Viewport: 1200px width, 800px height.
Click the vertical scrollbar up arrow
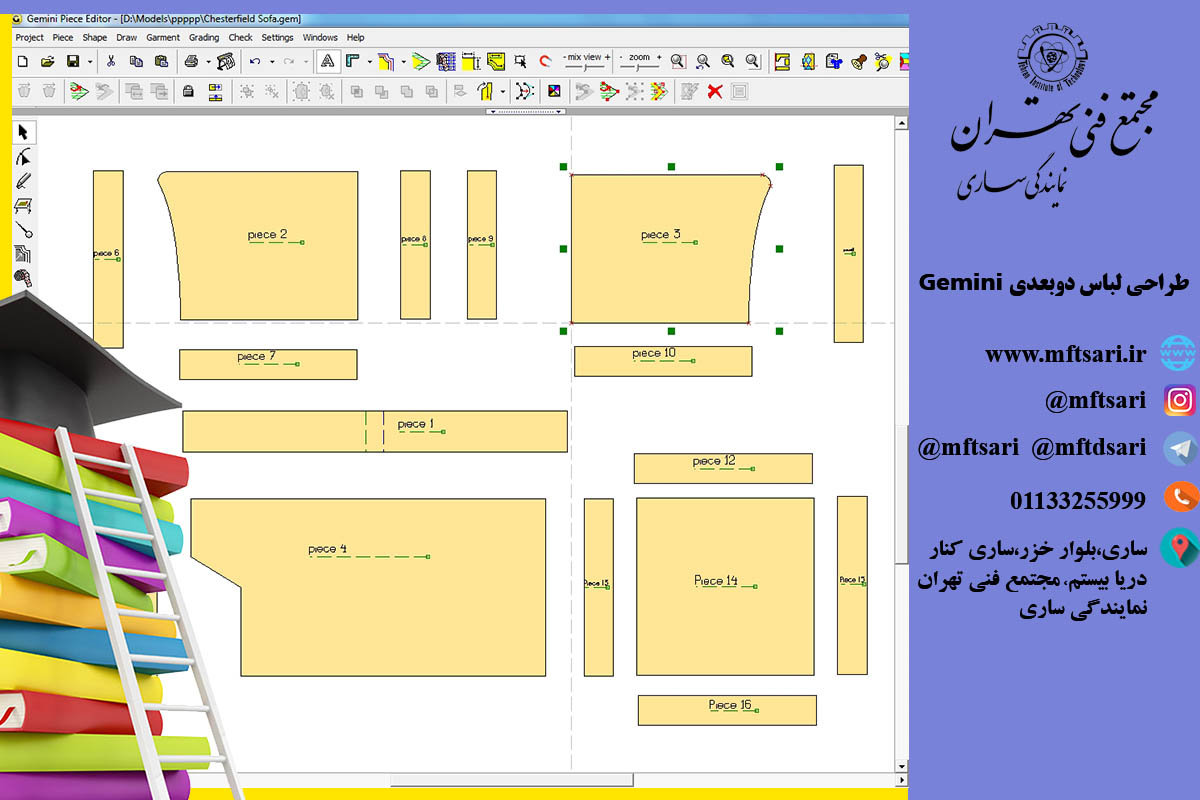coord(902,124)
